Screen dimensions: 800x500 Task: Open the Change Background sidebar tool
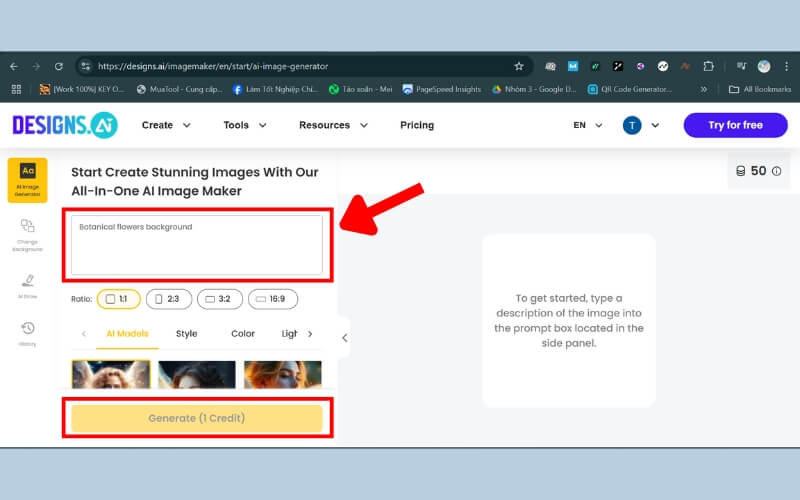coord(28,235)
